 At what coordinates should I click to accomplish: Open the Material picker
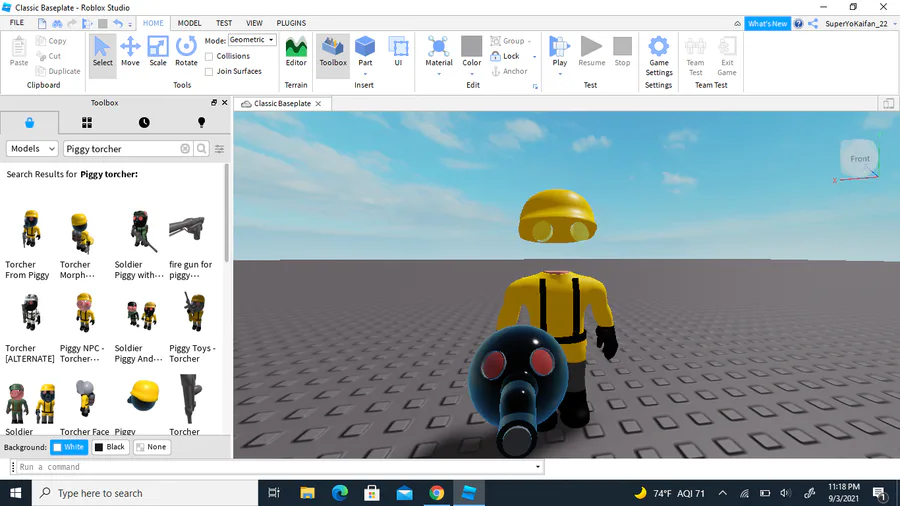(x=439, y=51)
